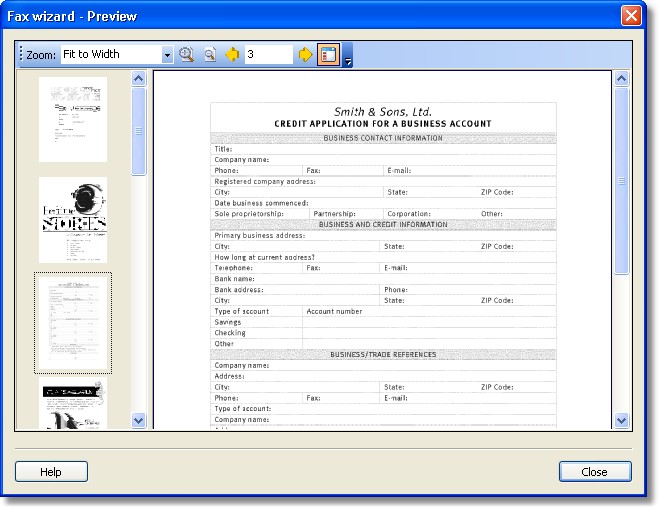
Task: Click the zoom in magnifier icon
Action: (186, 54)
